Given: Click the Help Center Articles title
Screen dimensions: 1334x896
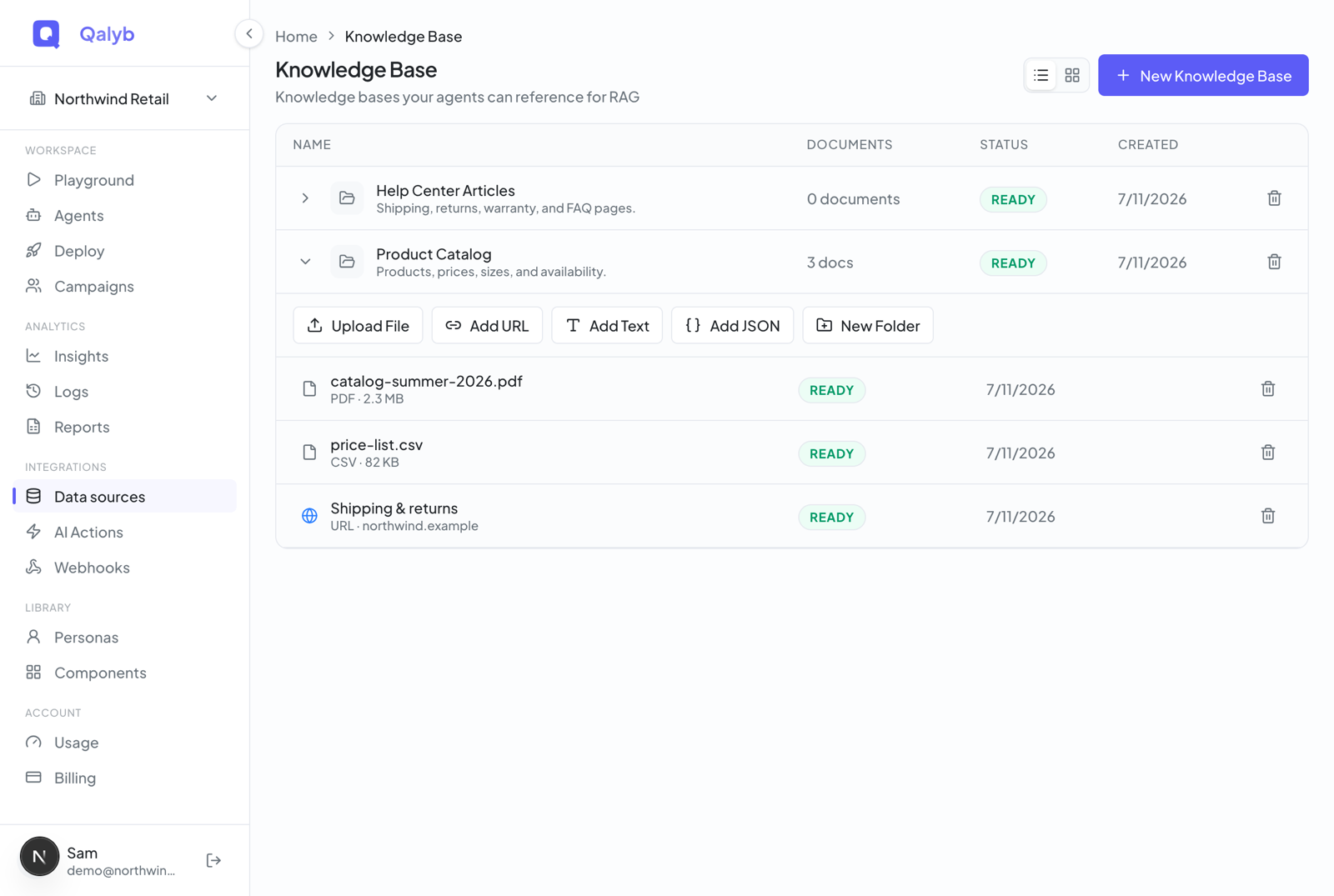Looking at the screenshot, I should click(445, 191).
